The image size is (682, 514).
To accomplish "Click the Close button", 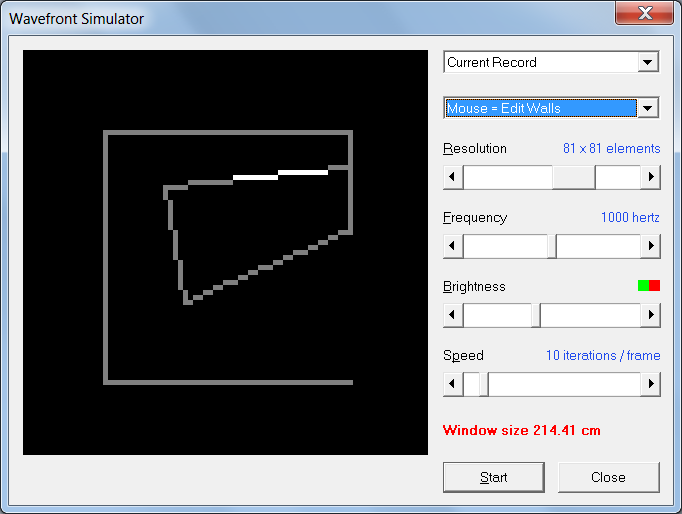I will 608,477.
